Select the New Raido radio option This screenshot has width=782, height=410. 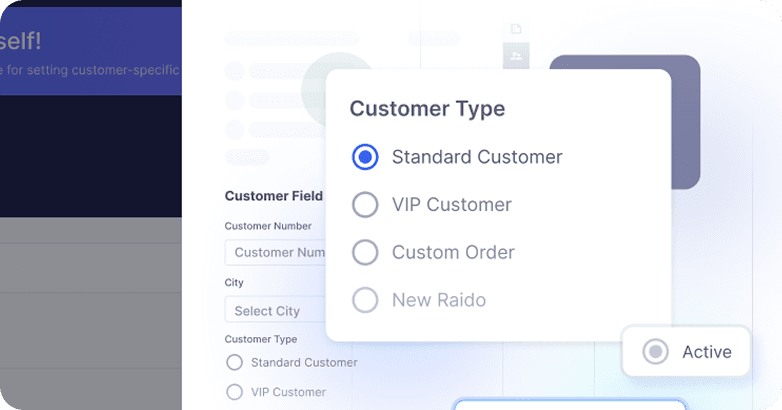pos(366,300)
